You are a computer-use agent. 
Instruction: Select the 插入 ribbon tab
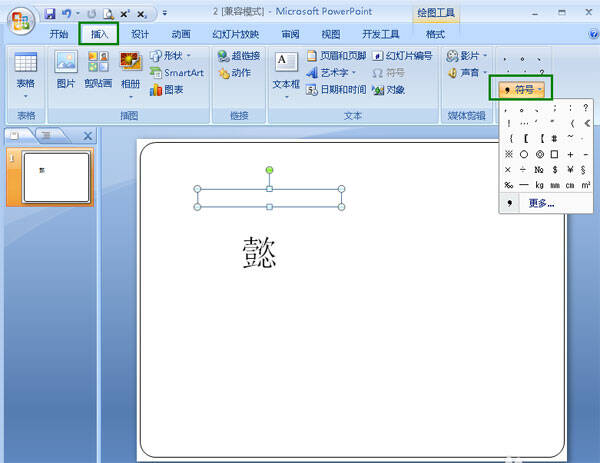(x=99, y=34)
